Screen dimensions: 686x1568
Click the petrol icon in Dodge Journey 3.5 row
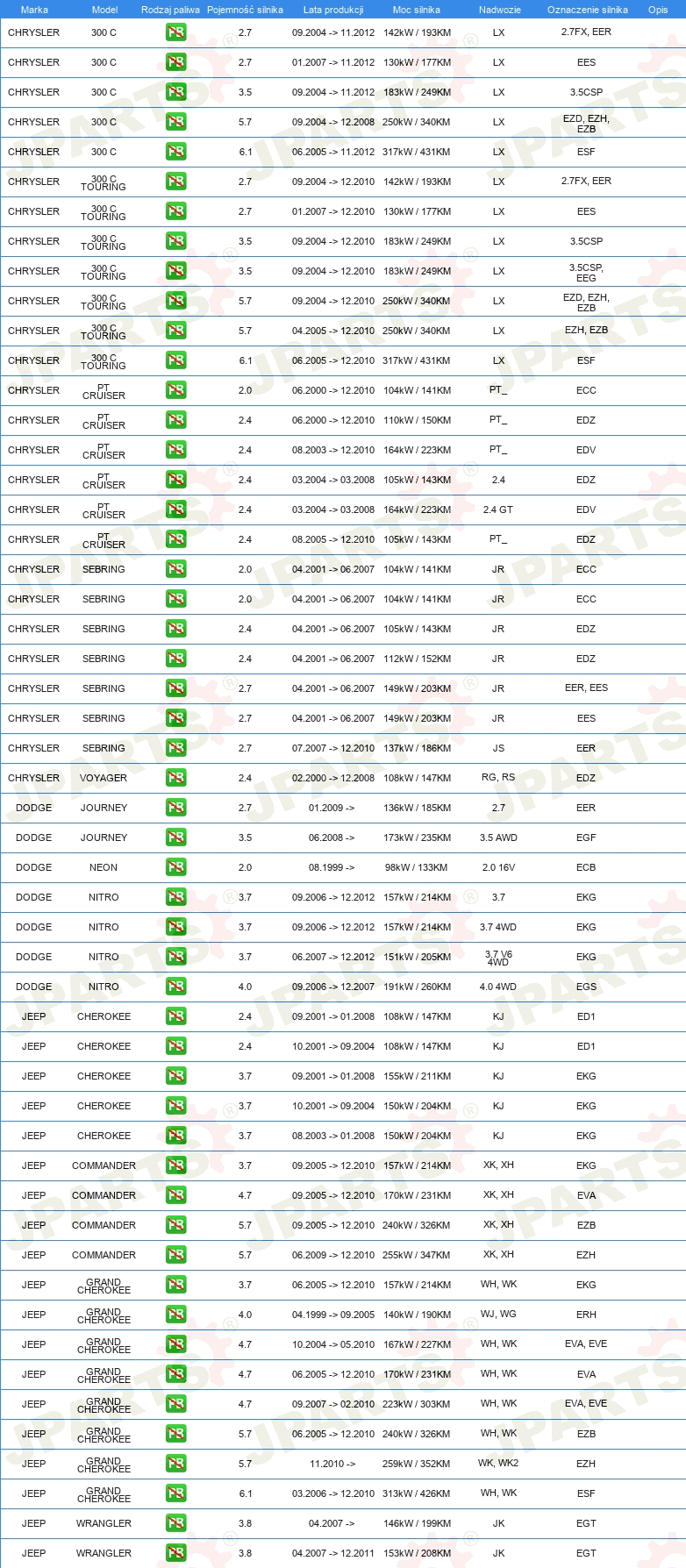coord(175,837)
